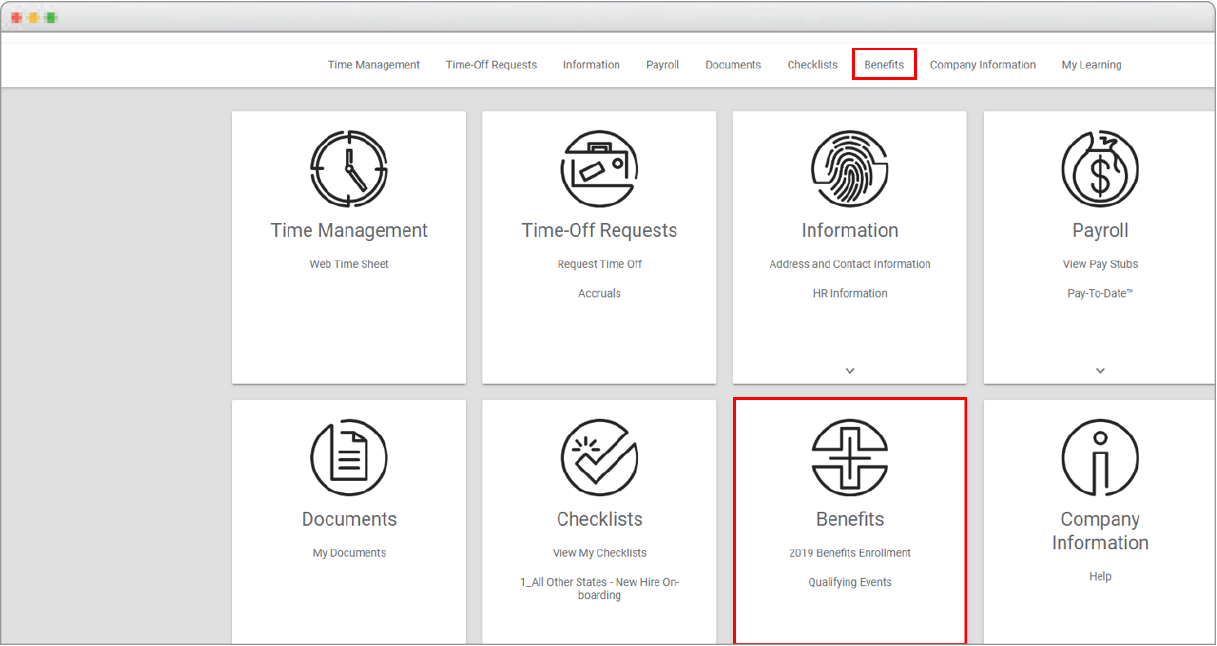Click the Time Management clock icon

pos(348,169)
